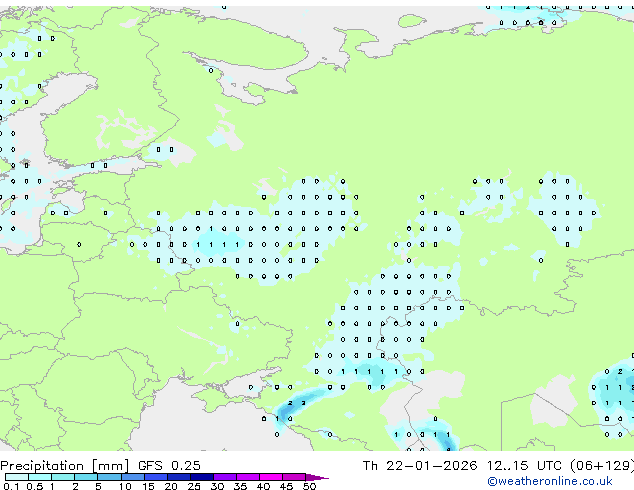Click the '10' legend scale label

coord(125,486)
